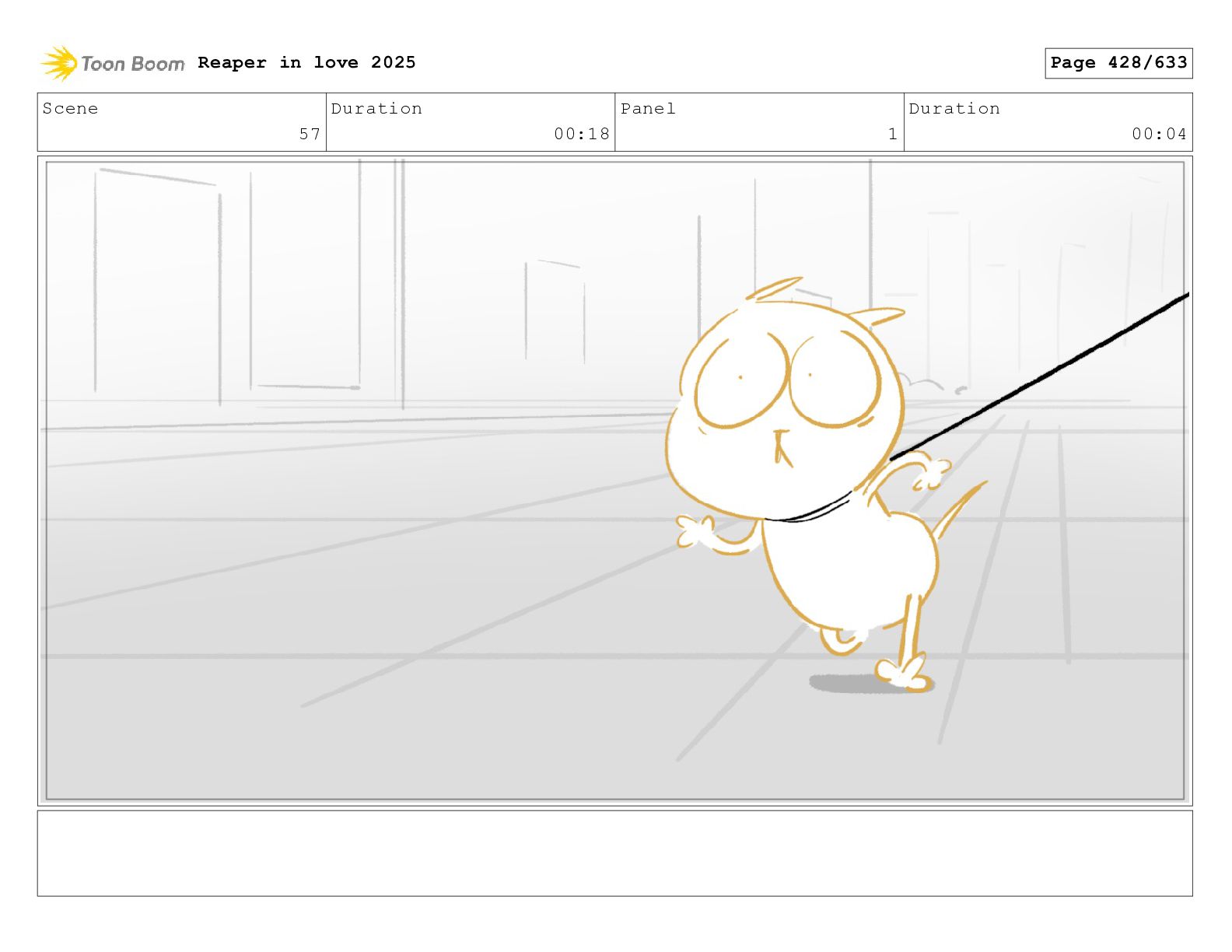Click the 'Reaper in love 2025' title
Screen dimensions: 1232x952
click(x=306, y=62)
